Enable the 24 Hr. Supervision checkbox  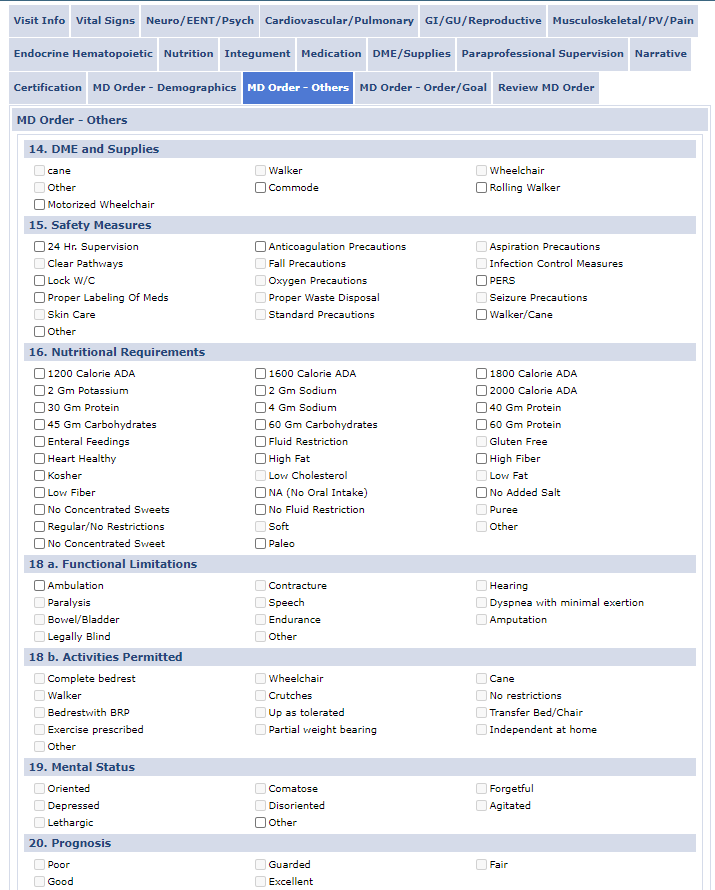point(39,246)
